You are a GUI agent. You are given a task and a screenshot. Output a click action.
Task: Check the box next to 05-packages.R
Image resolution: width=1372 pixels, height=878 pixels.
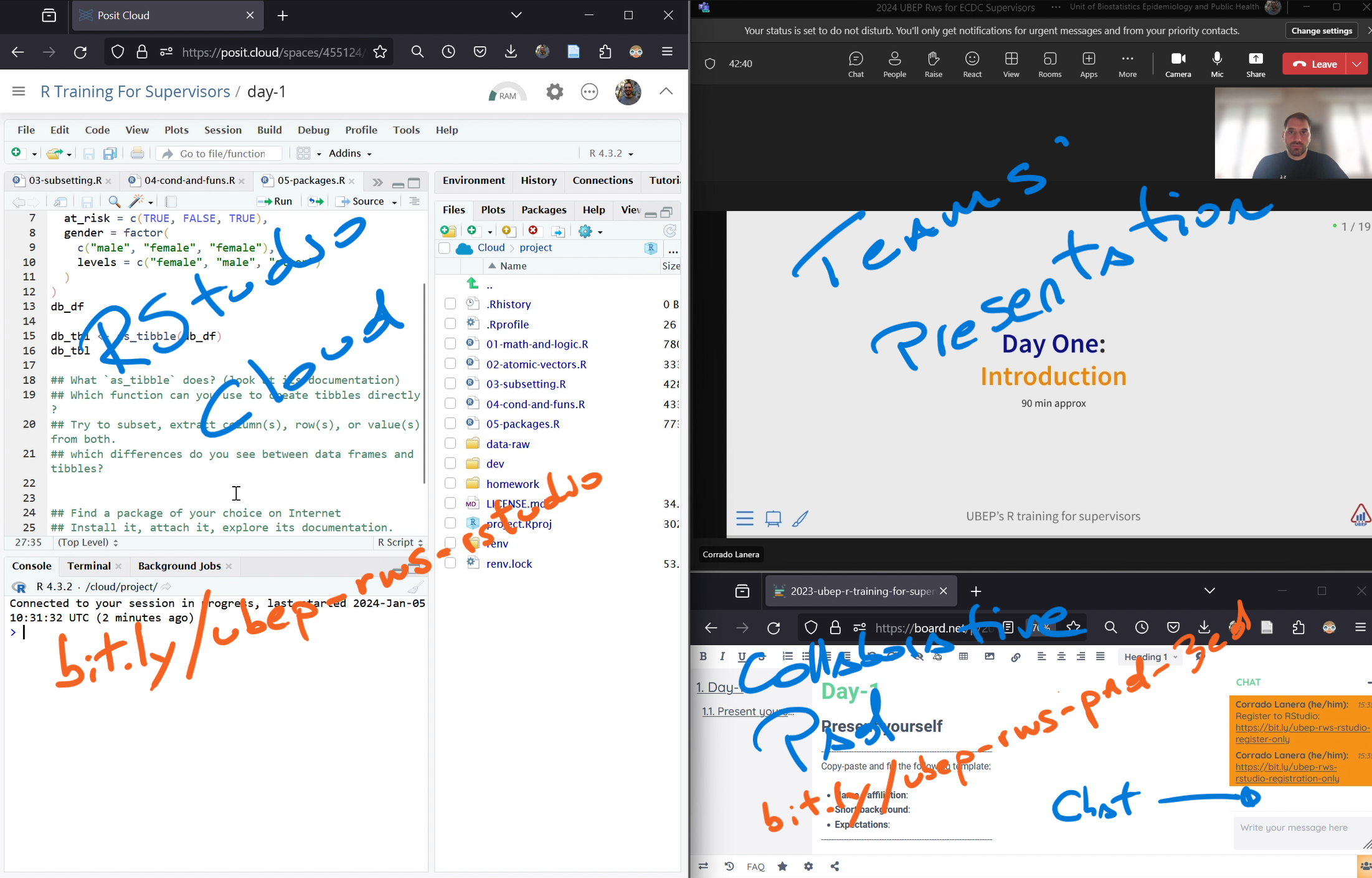tap(450, 424)
